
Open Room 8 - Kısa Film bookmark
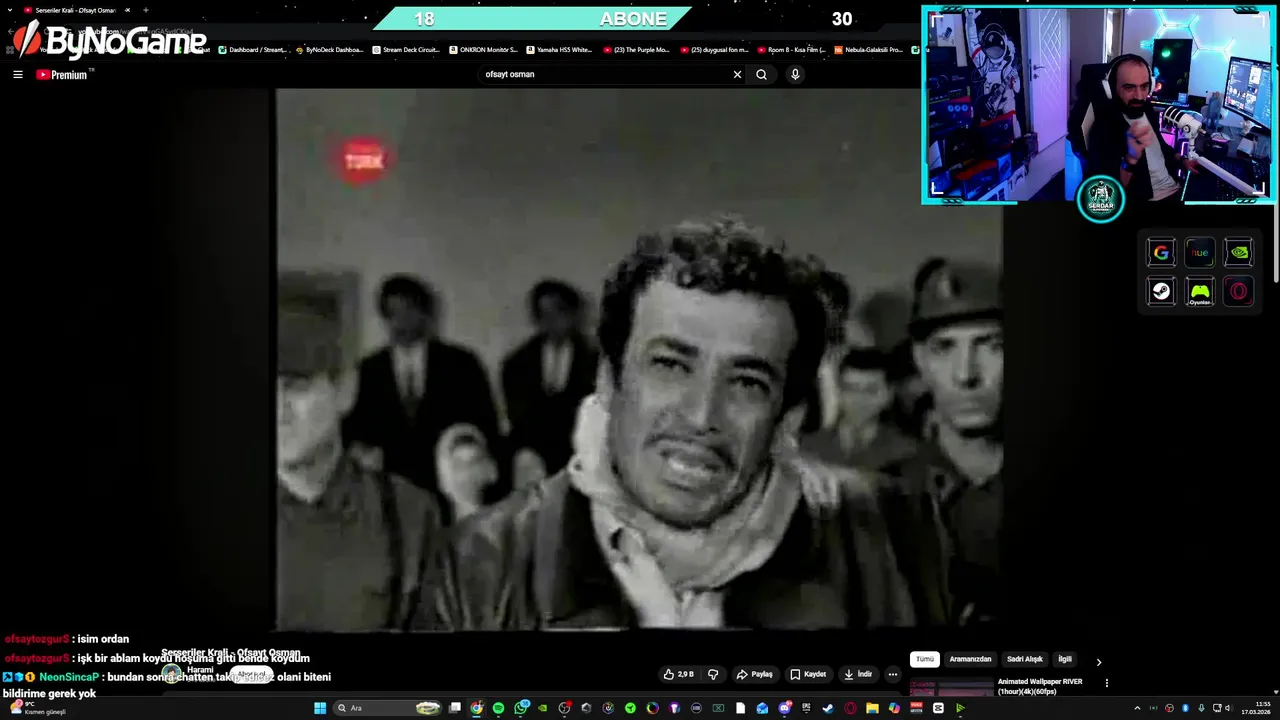pyautogui.click(x=792, y=49)
